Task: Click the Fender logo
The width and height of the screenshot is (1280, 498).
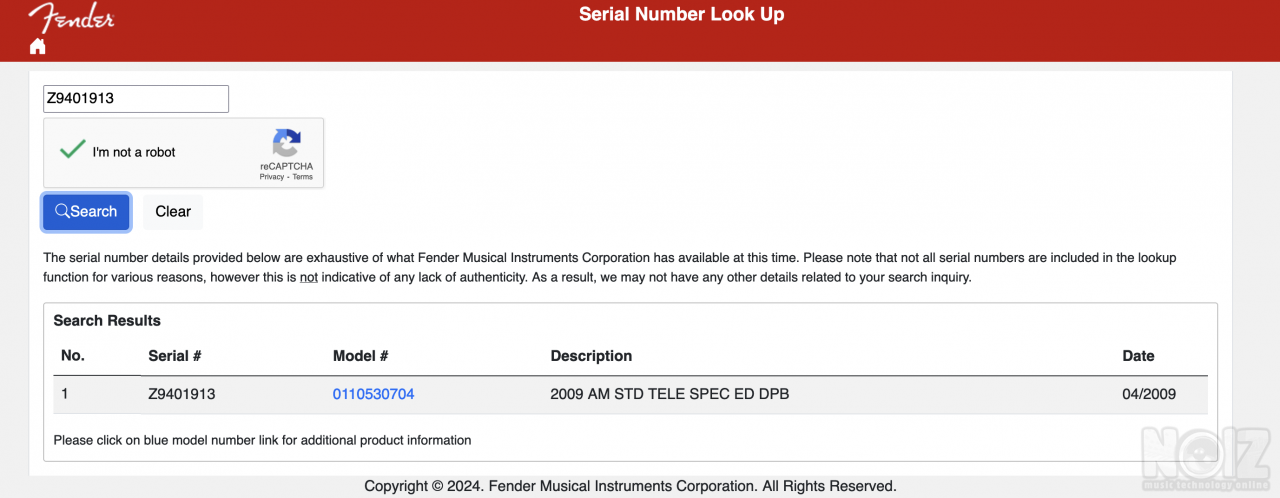Action: 70,18
